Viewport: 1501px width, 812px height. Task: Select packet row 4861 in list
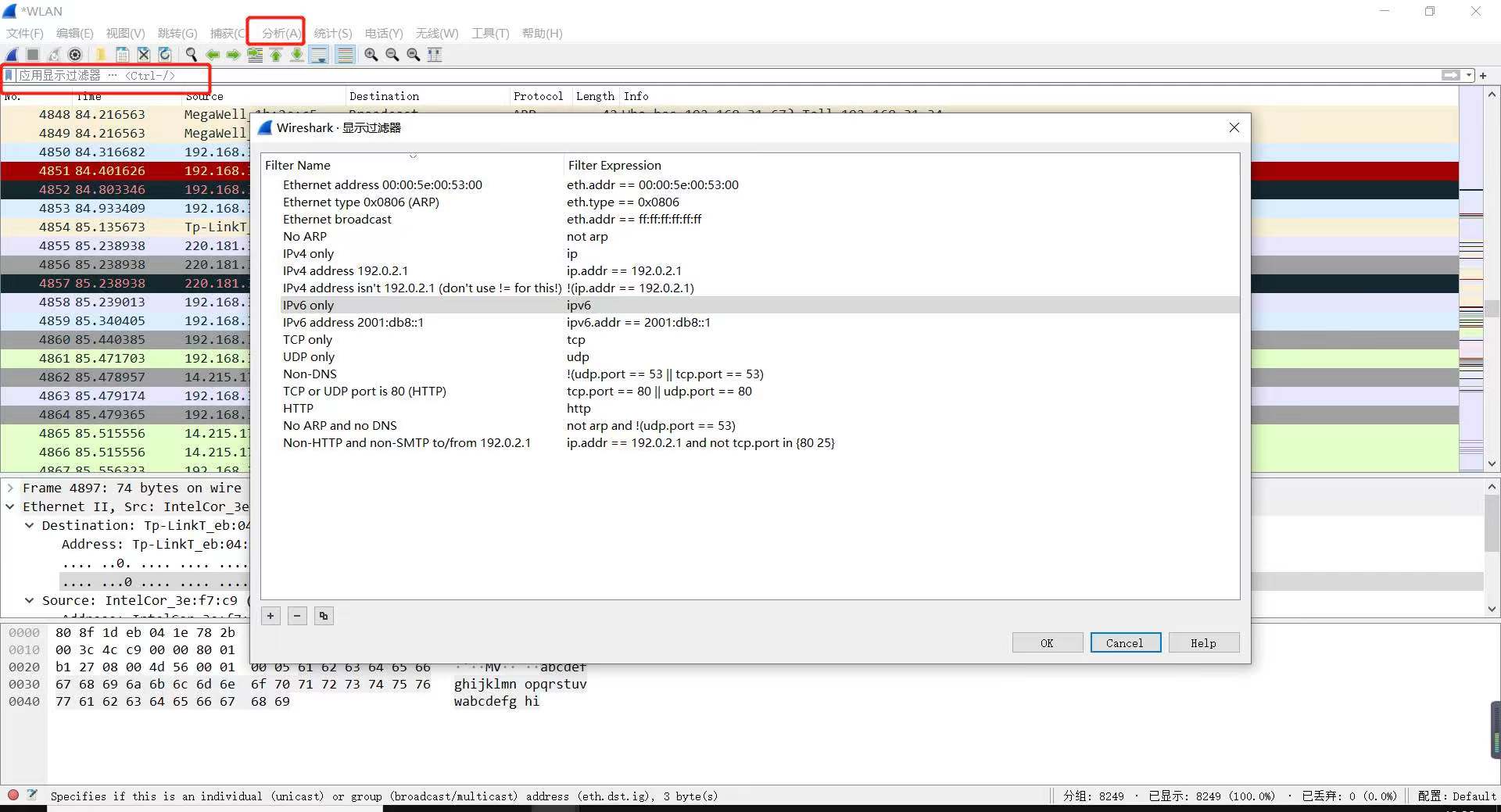pos(125,358)
